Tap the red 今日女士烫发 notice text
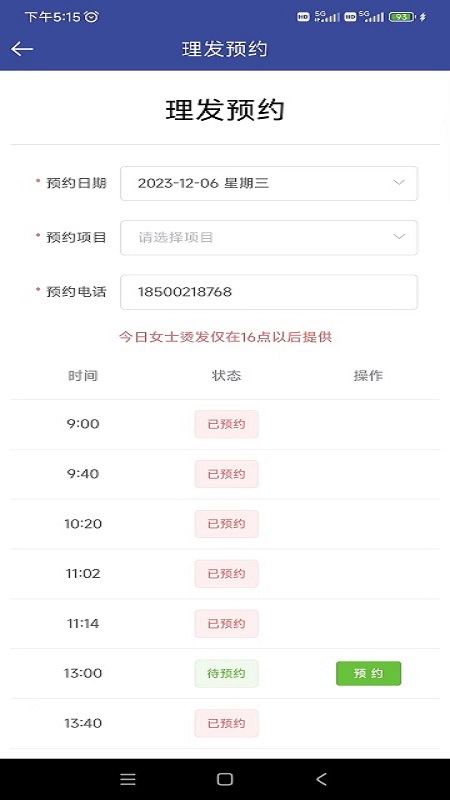The image size is (450, 800). (x=226, y=337)
